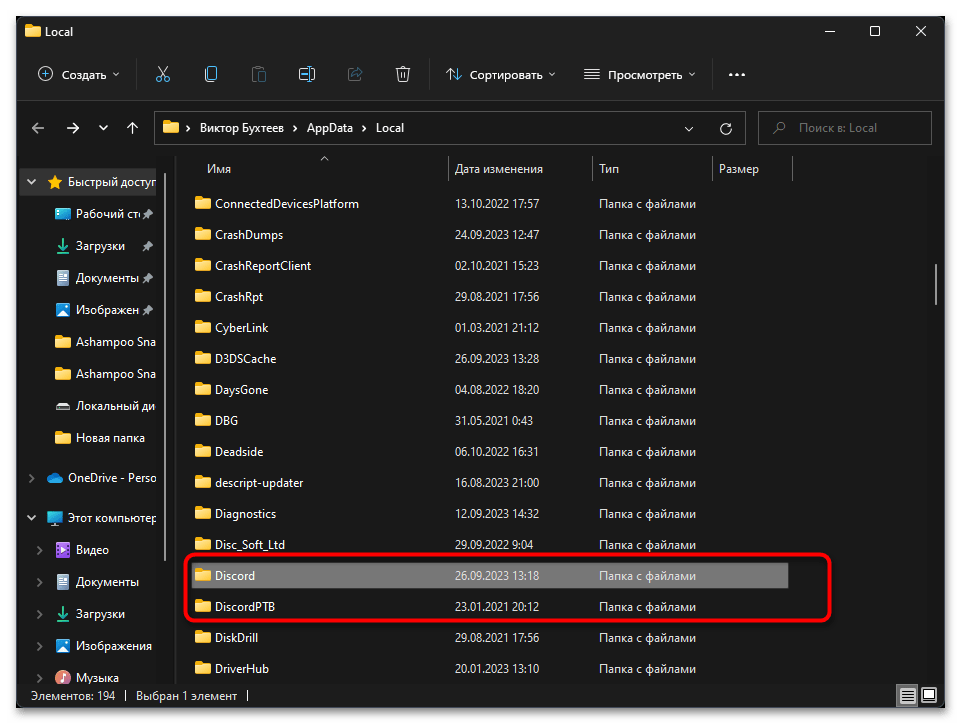
Task: Click the Cut scissors icon in toolbar
Action: 163,74
